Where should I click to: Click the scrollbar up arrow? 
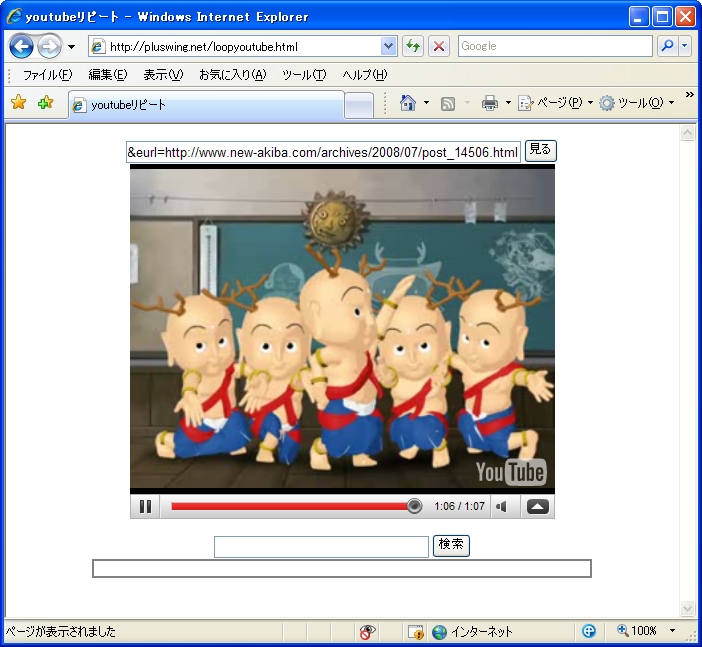click(x=687, y=133)
